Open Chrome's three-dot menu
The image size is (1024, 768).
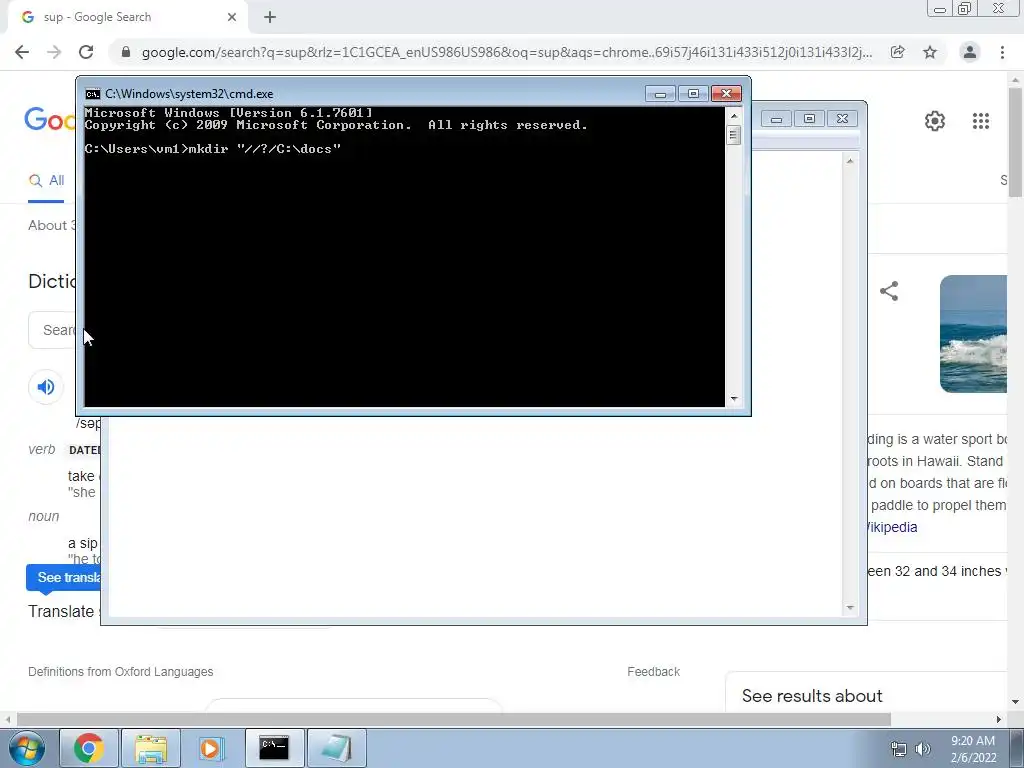[x=1002, y=52]
